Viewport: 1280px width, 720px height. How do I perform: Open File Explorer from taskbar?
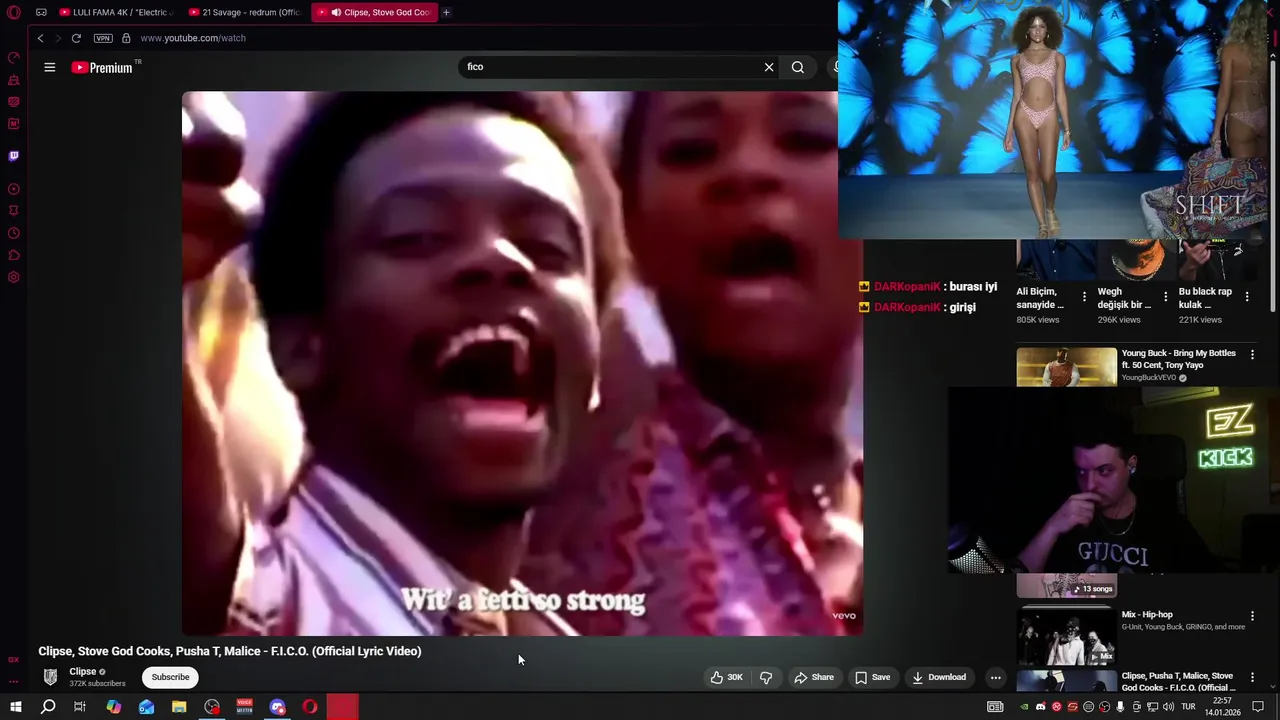point(179,707)
